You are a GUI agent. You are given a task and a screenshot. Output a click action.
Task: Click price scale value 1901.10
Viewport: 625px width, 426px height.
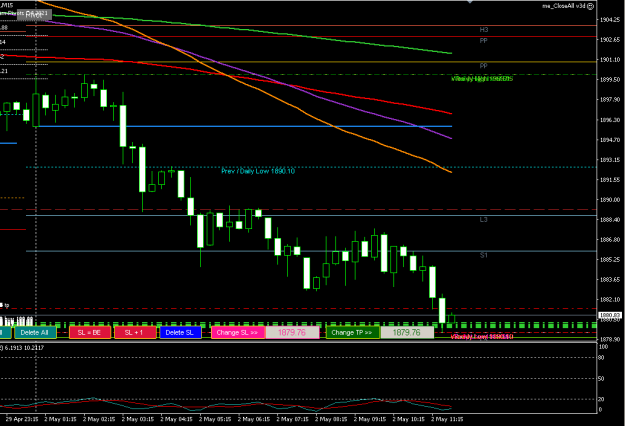point(610,59)
